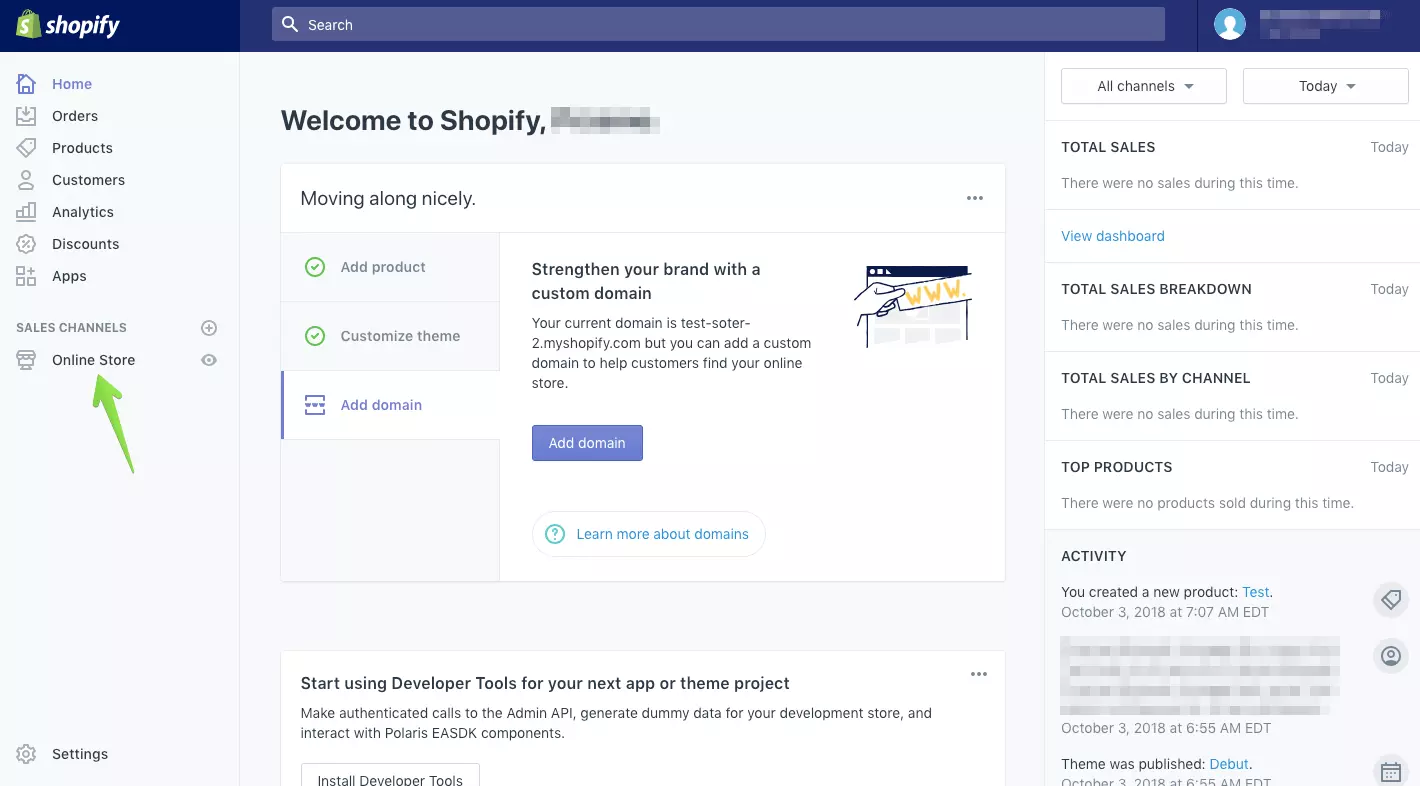Click the user account activity icon
The width and height of the screenshot is (1420, 786).
(x=1390, y=656)
